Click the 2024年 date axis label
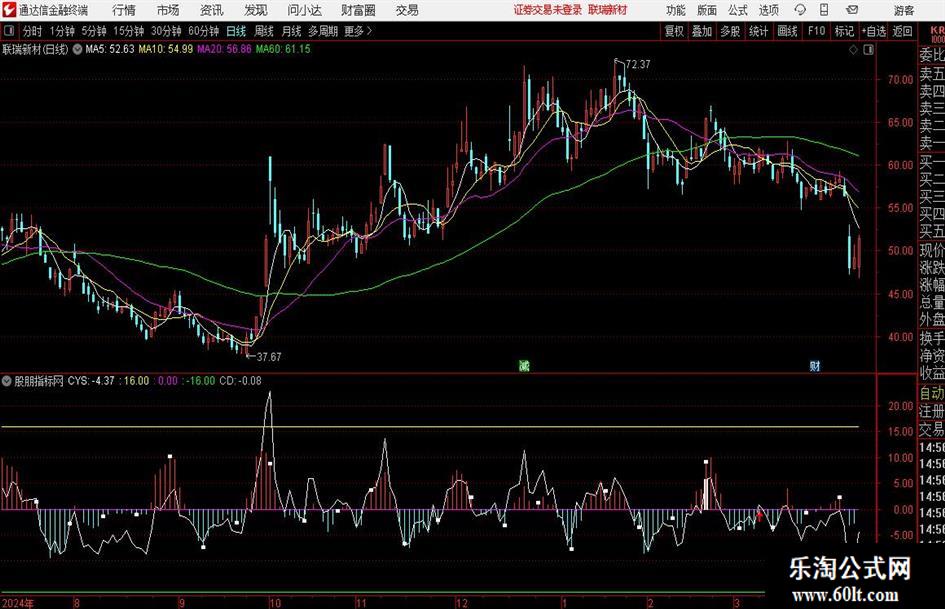Screen dimensions: 945x609 tap(18, 602)
